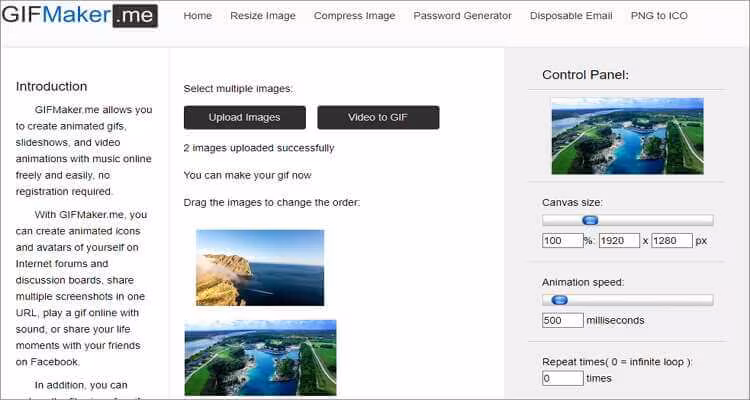The width and height of the screenshot is (750, 400).
Task: Select the cliff coastline image thumbnail
Action: [260, 267]
